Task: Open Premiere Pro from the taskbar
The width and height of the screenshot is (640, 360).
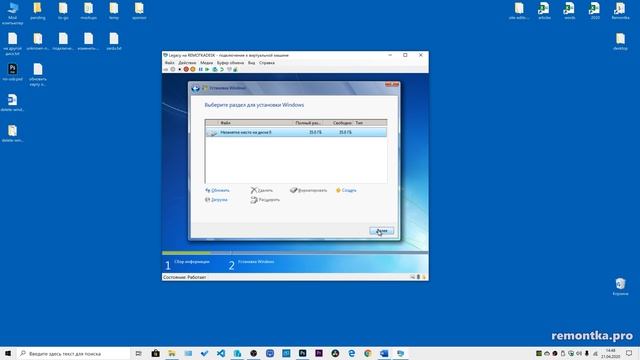Action: tap(319, 353)
